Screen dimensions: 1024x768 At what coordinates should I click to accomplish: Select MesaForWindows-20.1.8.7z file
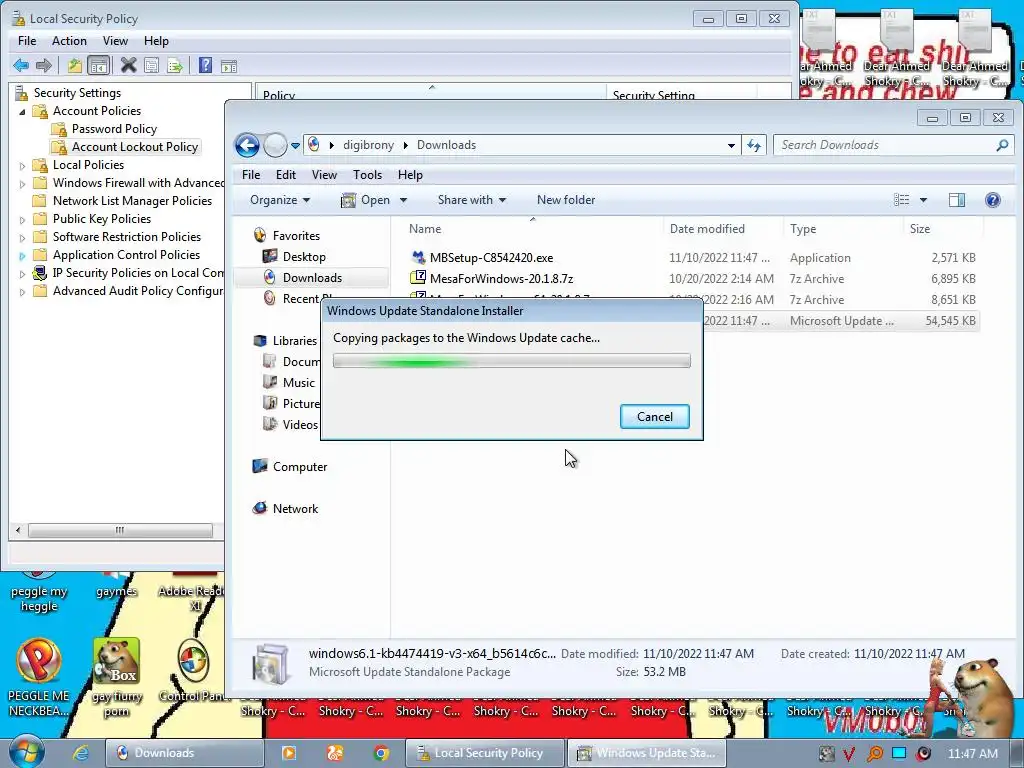[x=501, y=279]
